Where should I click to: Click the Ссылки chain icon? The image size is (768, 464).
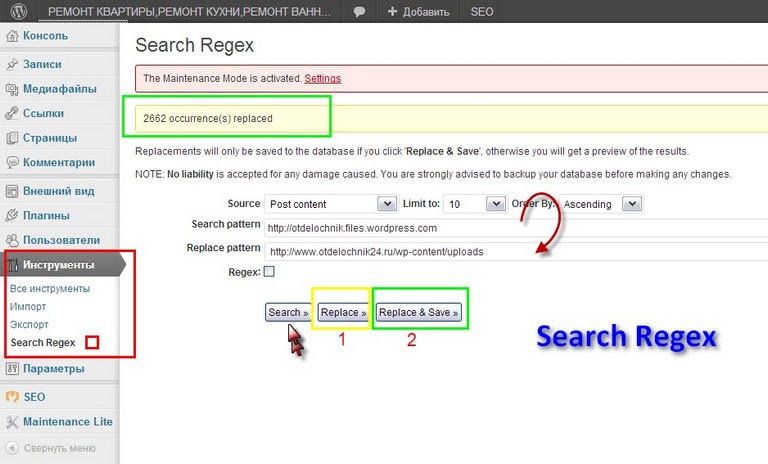click(x=12, y=114)
